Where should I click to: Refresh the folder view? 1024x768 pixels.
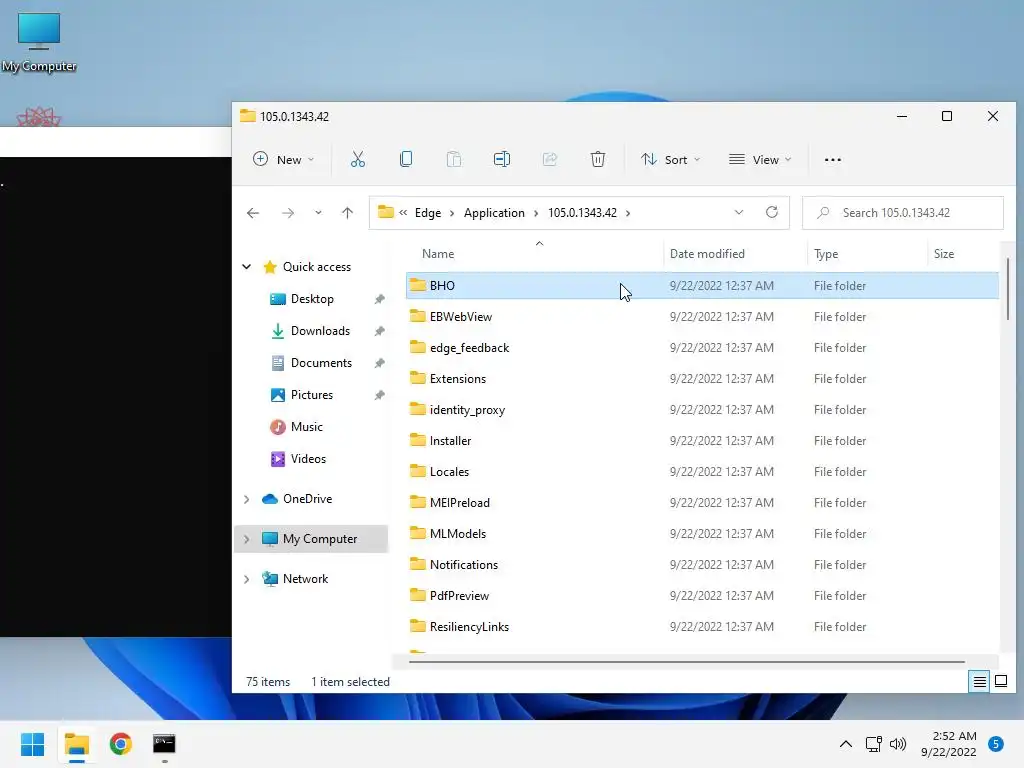[x=772, y=212]
